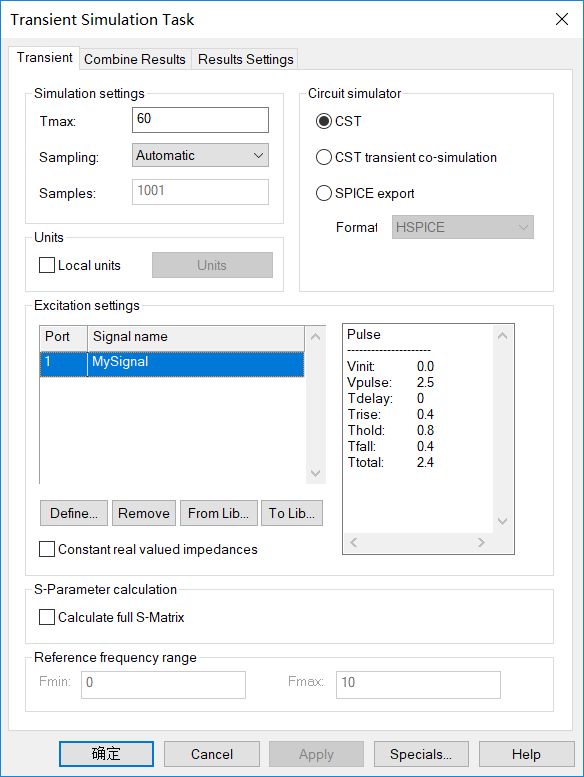Remove the selected excitation signal
This screenshot has height=777, width=584.
pyautogui.click(x=144, y=513)
